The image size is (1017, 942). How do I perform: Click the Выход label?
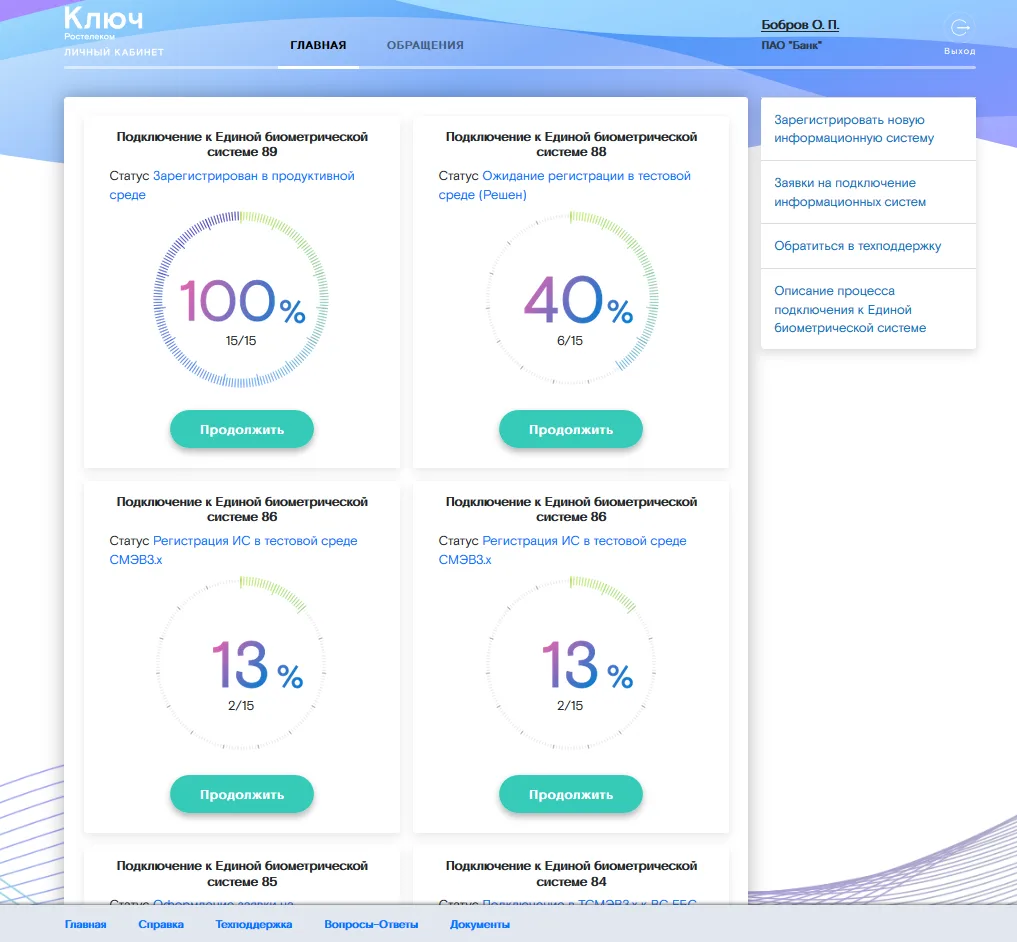pyautogui.click(x=959, y=51)
